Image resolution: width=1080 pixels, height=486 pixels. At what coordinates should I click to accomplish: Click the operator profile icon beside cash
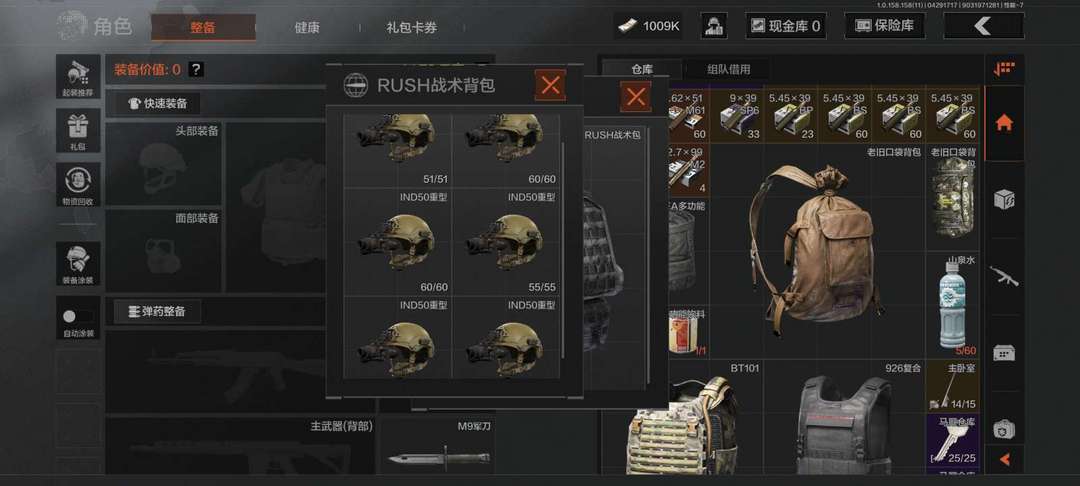(x=714, y=26)
